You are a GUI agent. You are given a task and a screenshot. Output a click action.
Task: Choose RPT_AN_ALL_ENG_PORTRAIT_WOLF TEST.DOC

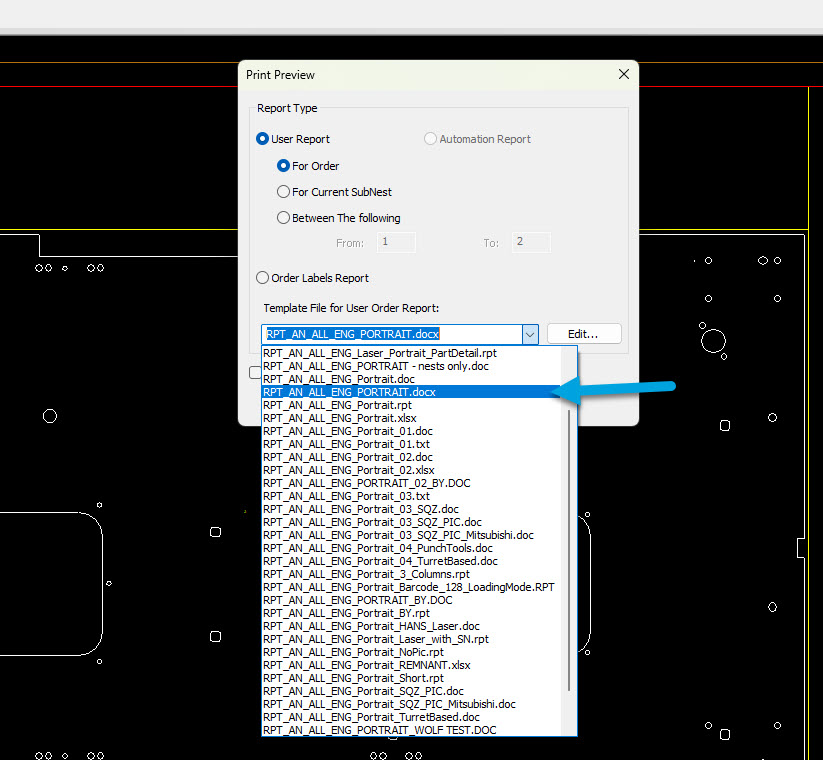point(412,730)
